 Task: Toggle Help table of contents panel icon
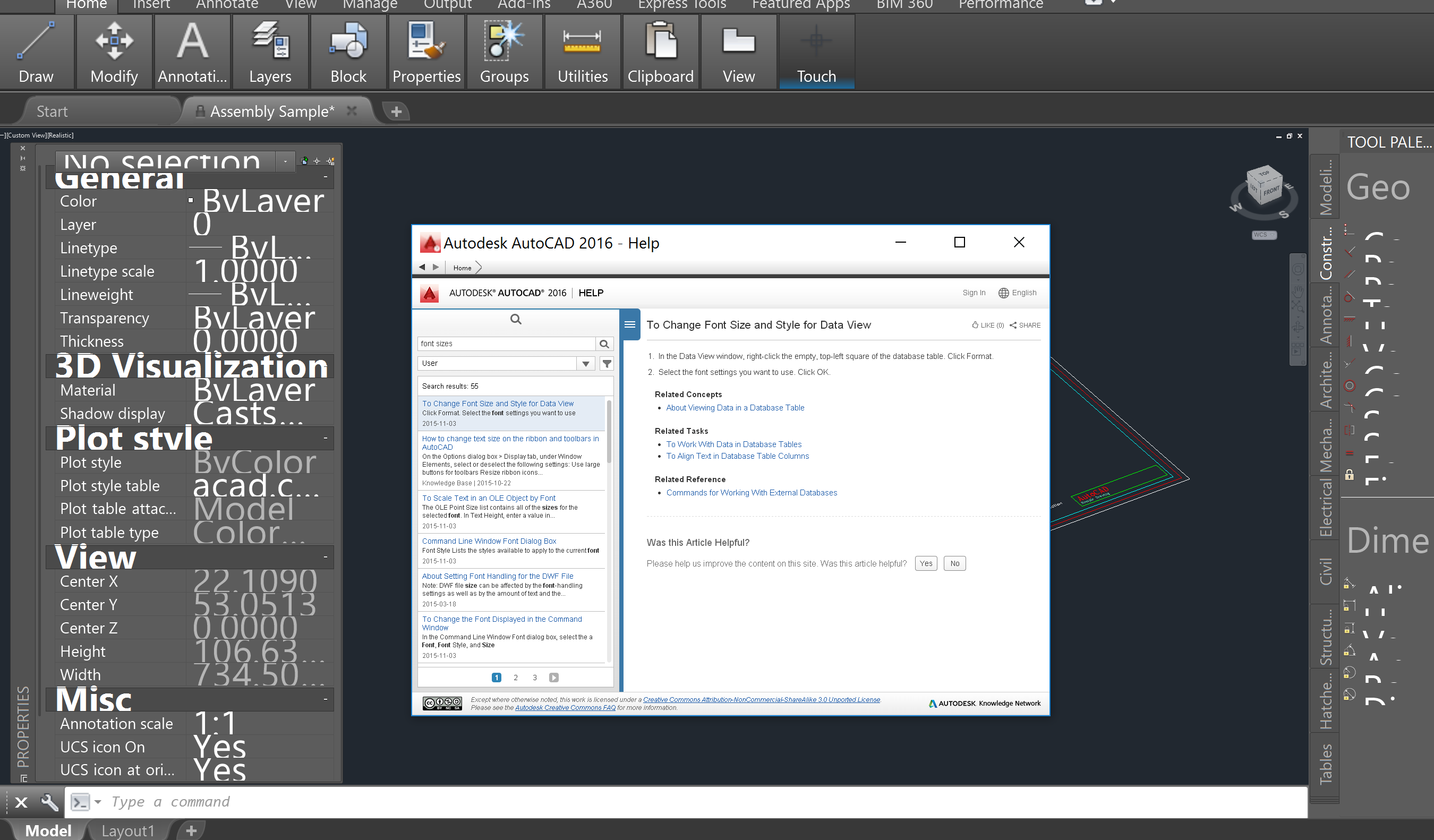(630, 324)
